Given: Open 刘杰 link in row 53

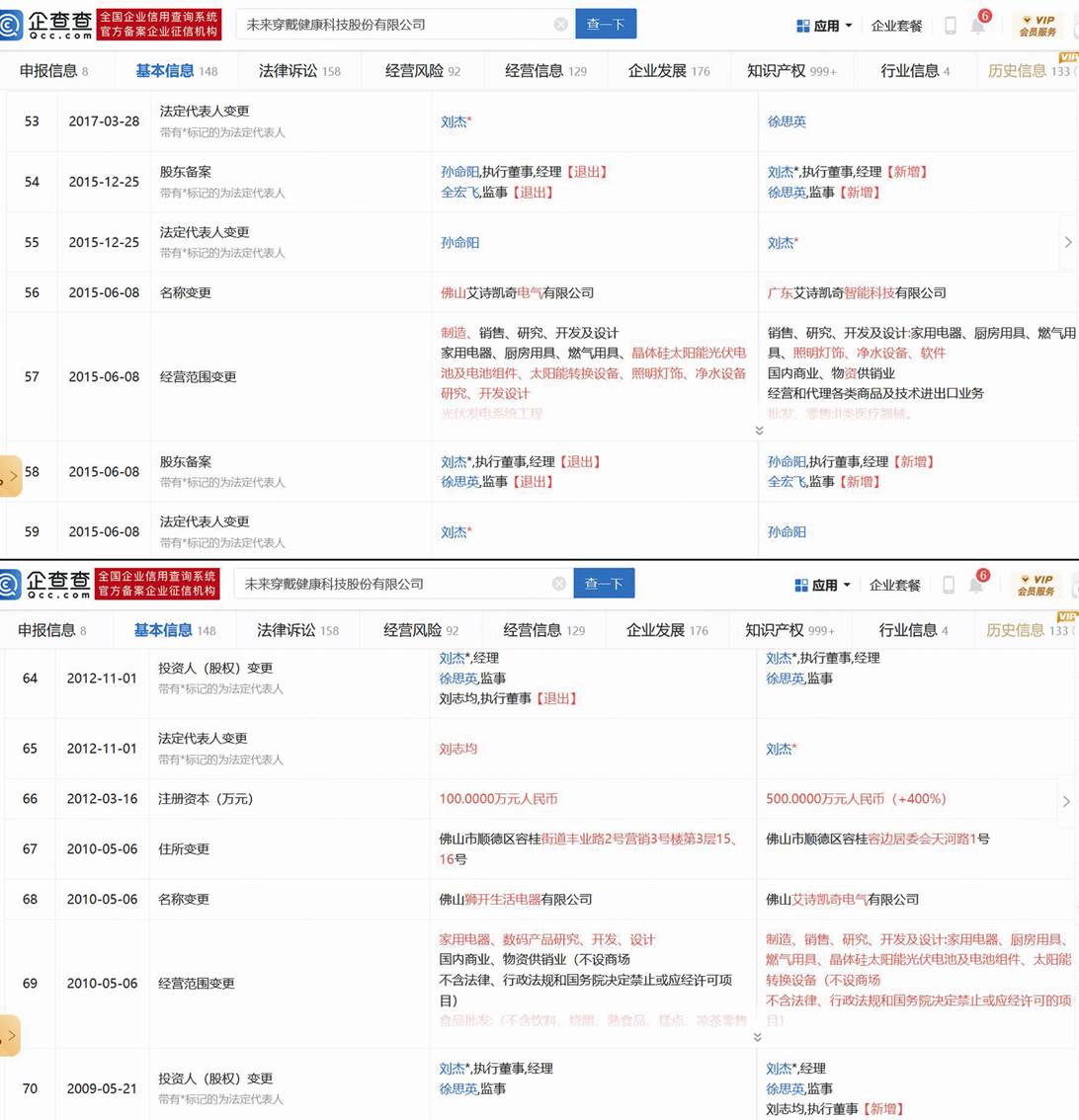Looking at the screenshot, I should click(453, 121).
